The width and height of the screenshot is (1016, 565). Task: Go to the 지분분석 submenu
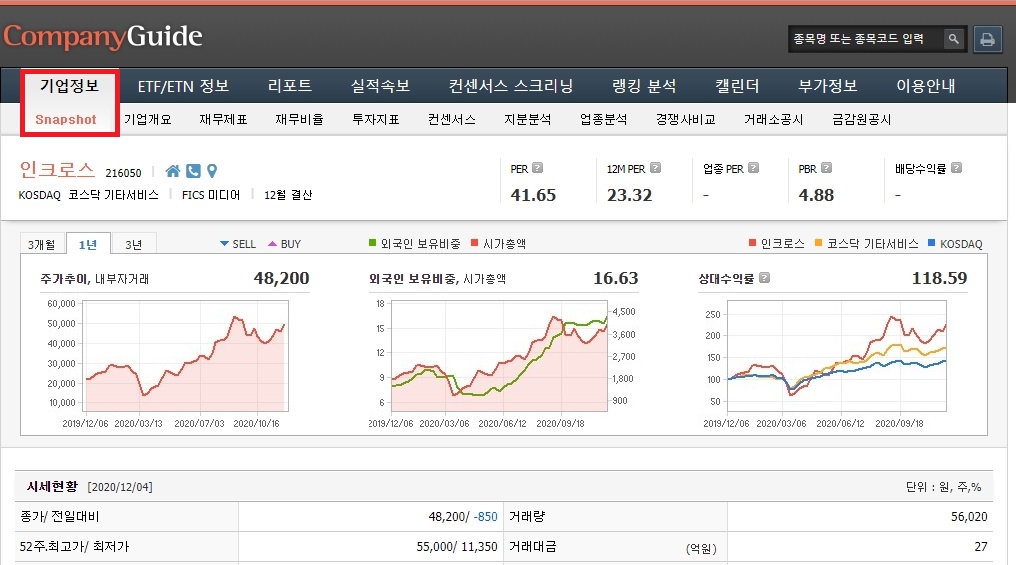coord(528,119)
